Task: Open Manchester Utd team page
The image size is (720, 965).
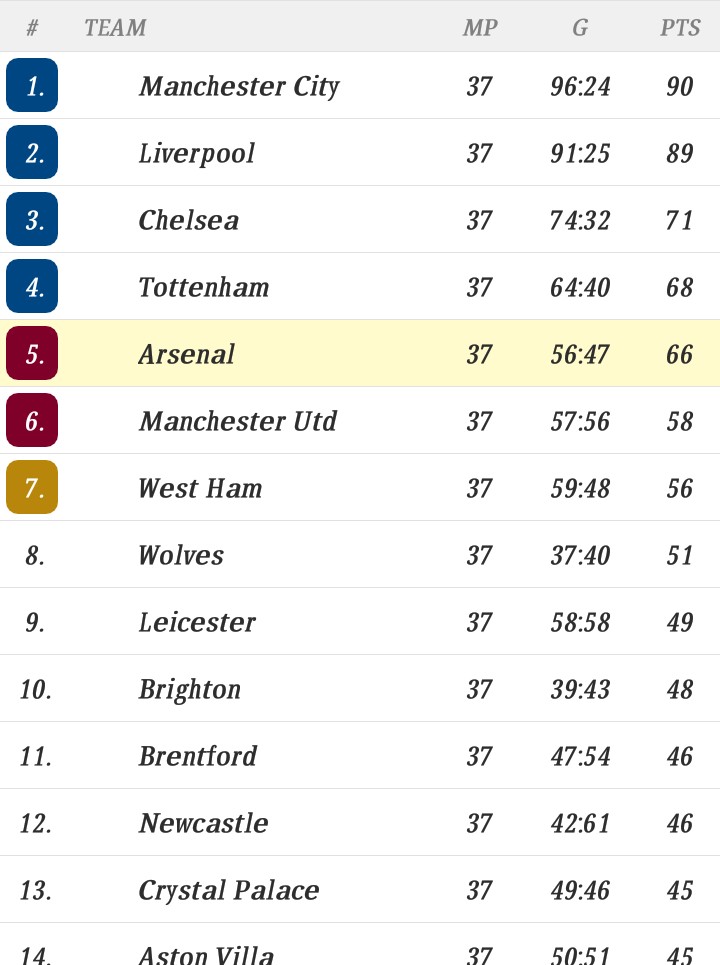Action: click(x=238, y=422)
